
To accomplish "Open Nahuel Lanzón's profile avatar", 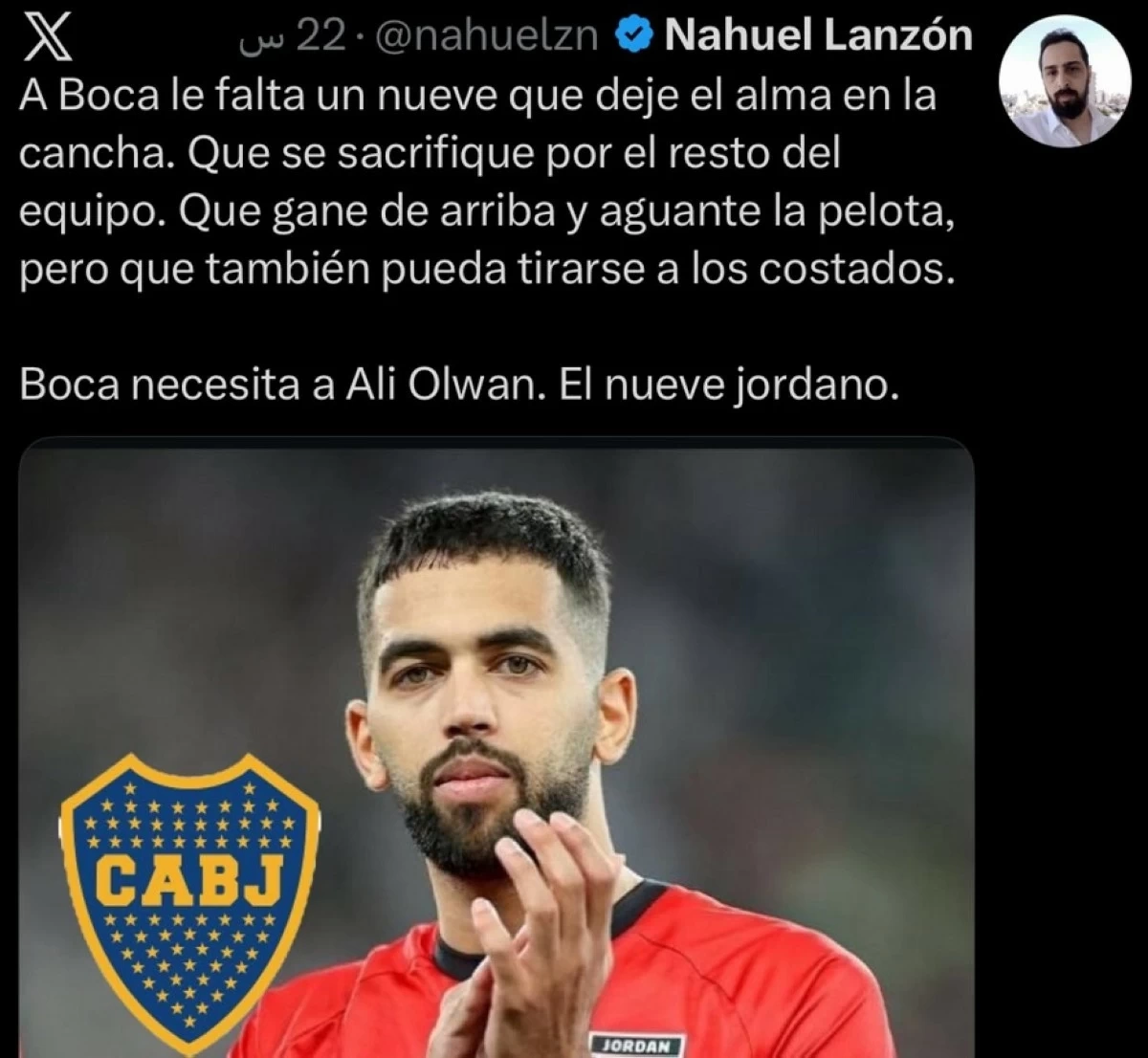I will click(1064, 81).
